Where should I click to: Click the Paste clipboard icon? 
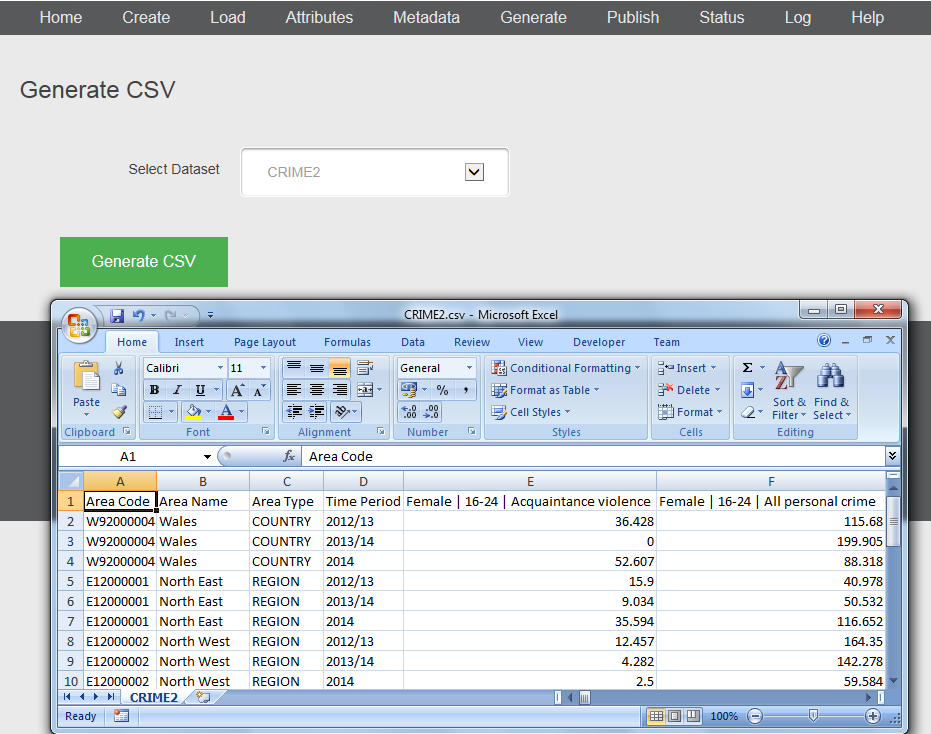pos(87,376)
